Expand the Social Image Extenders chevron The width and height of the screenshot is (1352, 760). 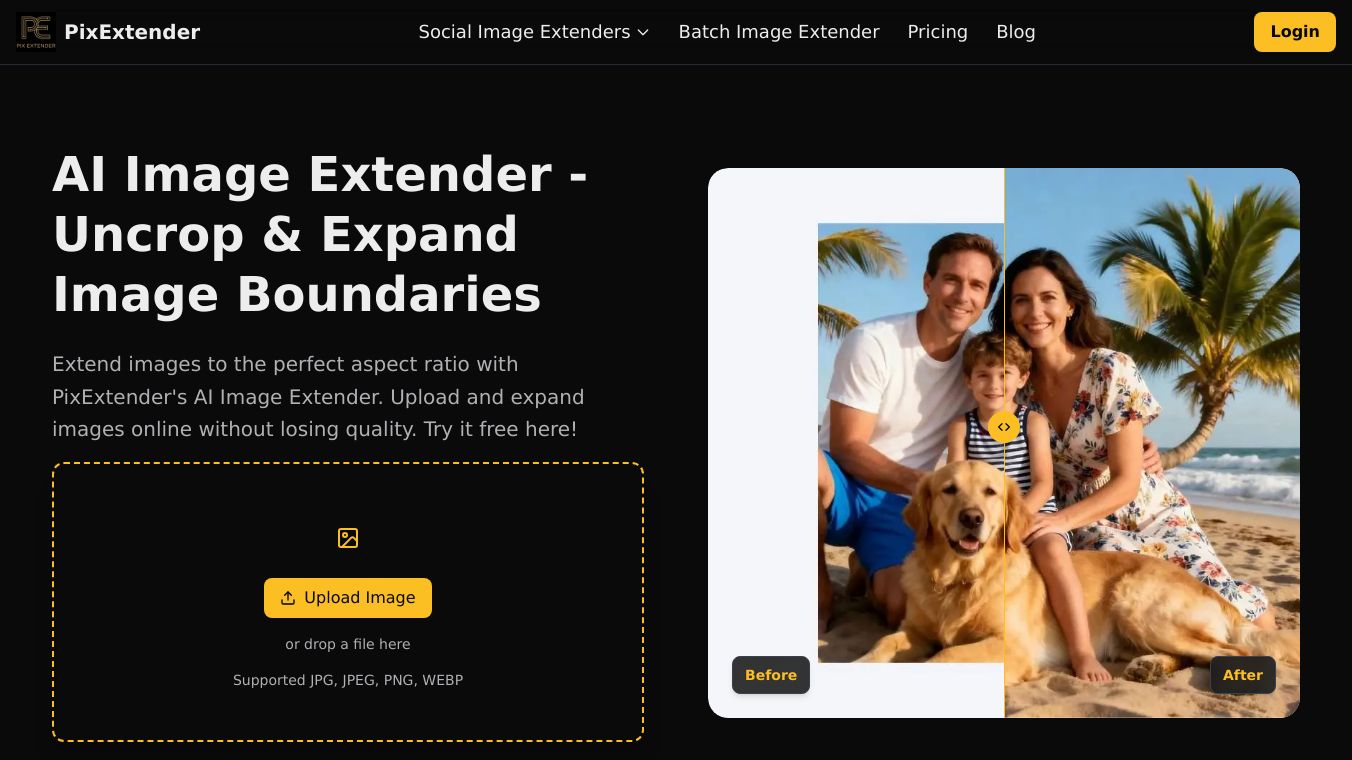click(643, 32)
